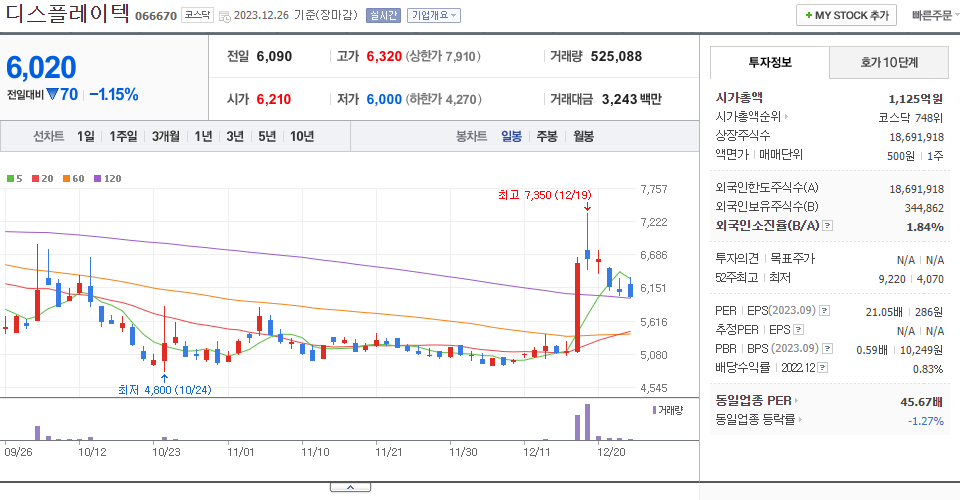Select the 1년 line chart period

pyautogui.click(x=203, y=136)
